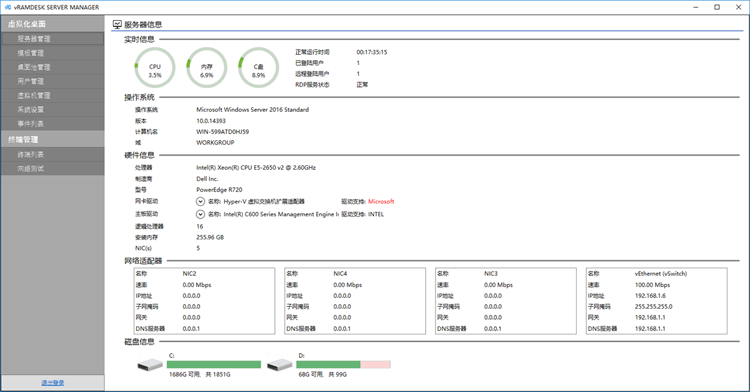The width and height of the screenshot is (750, 392).
Task: Click the vRAMDESK app logo icon
Action: 7,7
